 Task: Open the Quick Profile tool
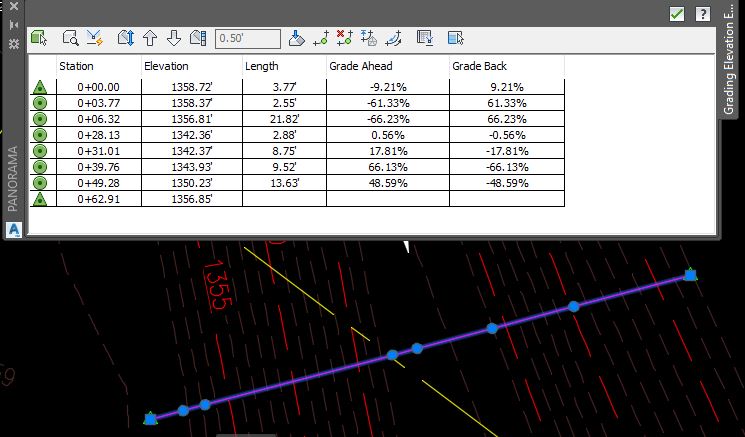coord(95,38)
